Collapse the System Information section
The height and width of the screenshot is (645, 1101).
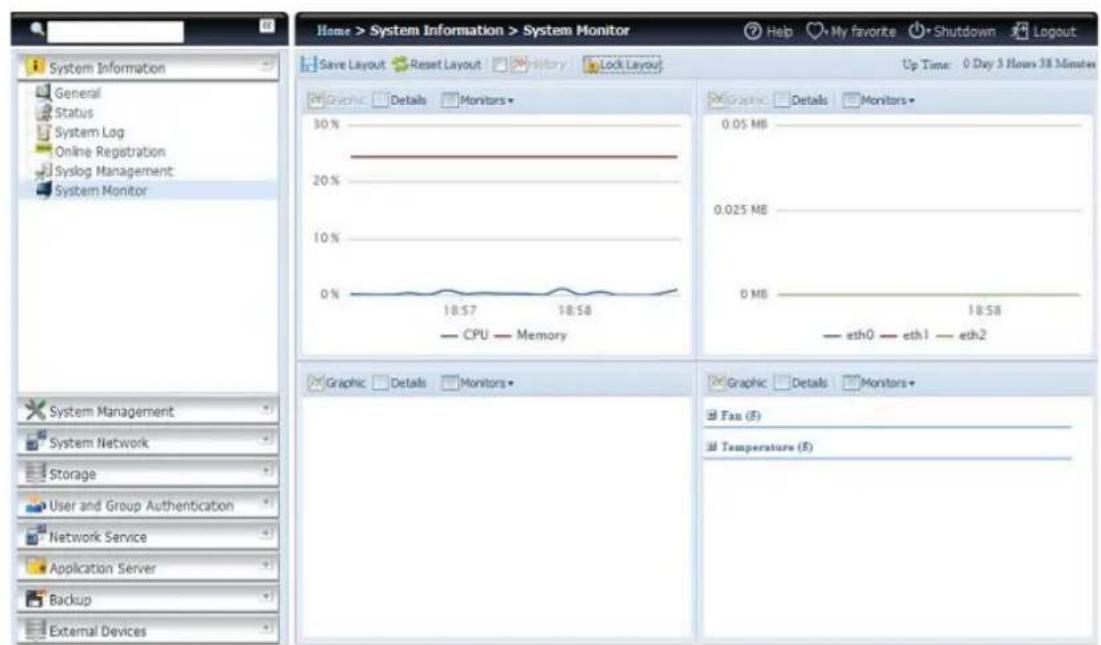266,65
